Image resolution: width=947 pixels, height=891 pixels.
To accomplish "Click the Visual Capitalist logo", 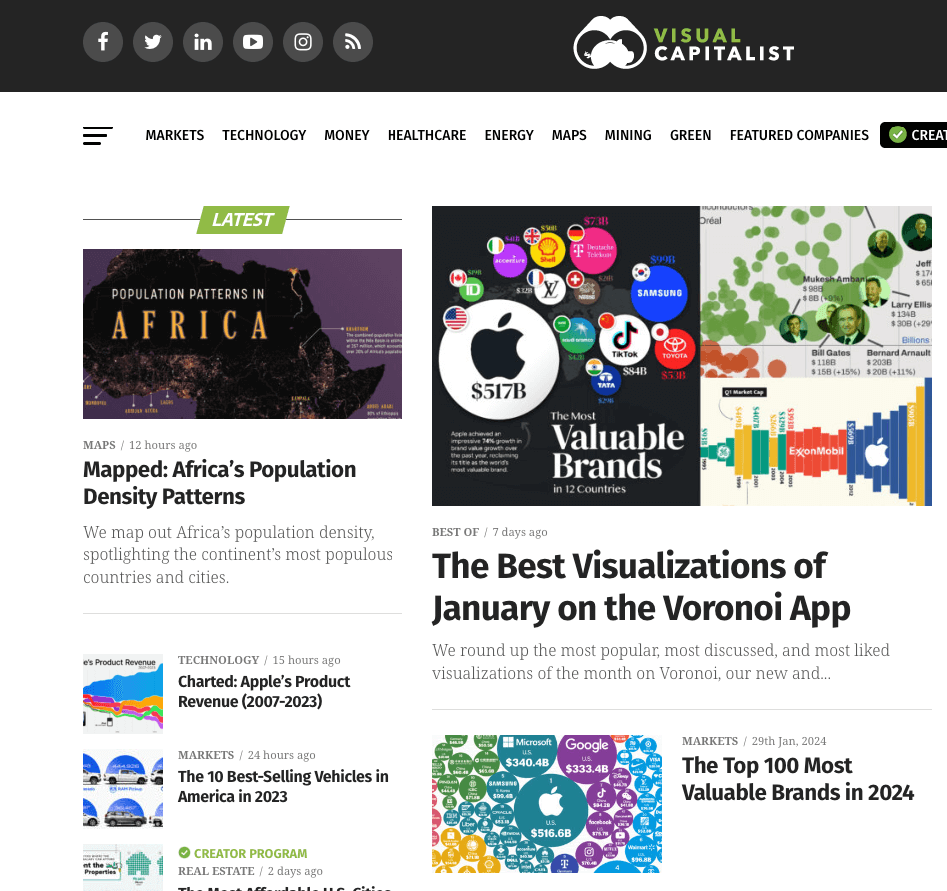I will pyautogui.click(x=684, y=43).
